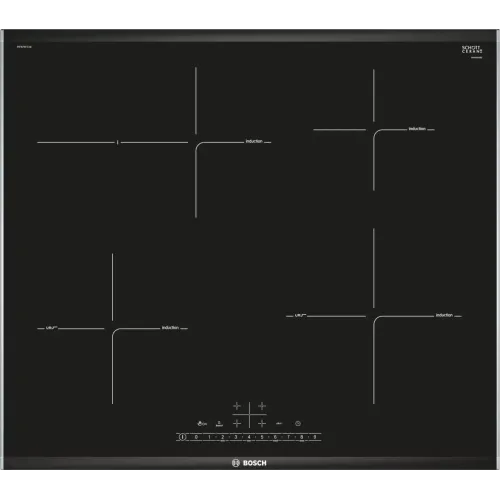The width and height of the screenshot is (500, 500).
Task: Touch the induction label of the rear-left zone
Action: [254, 141]
